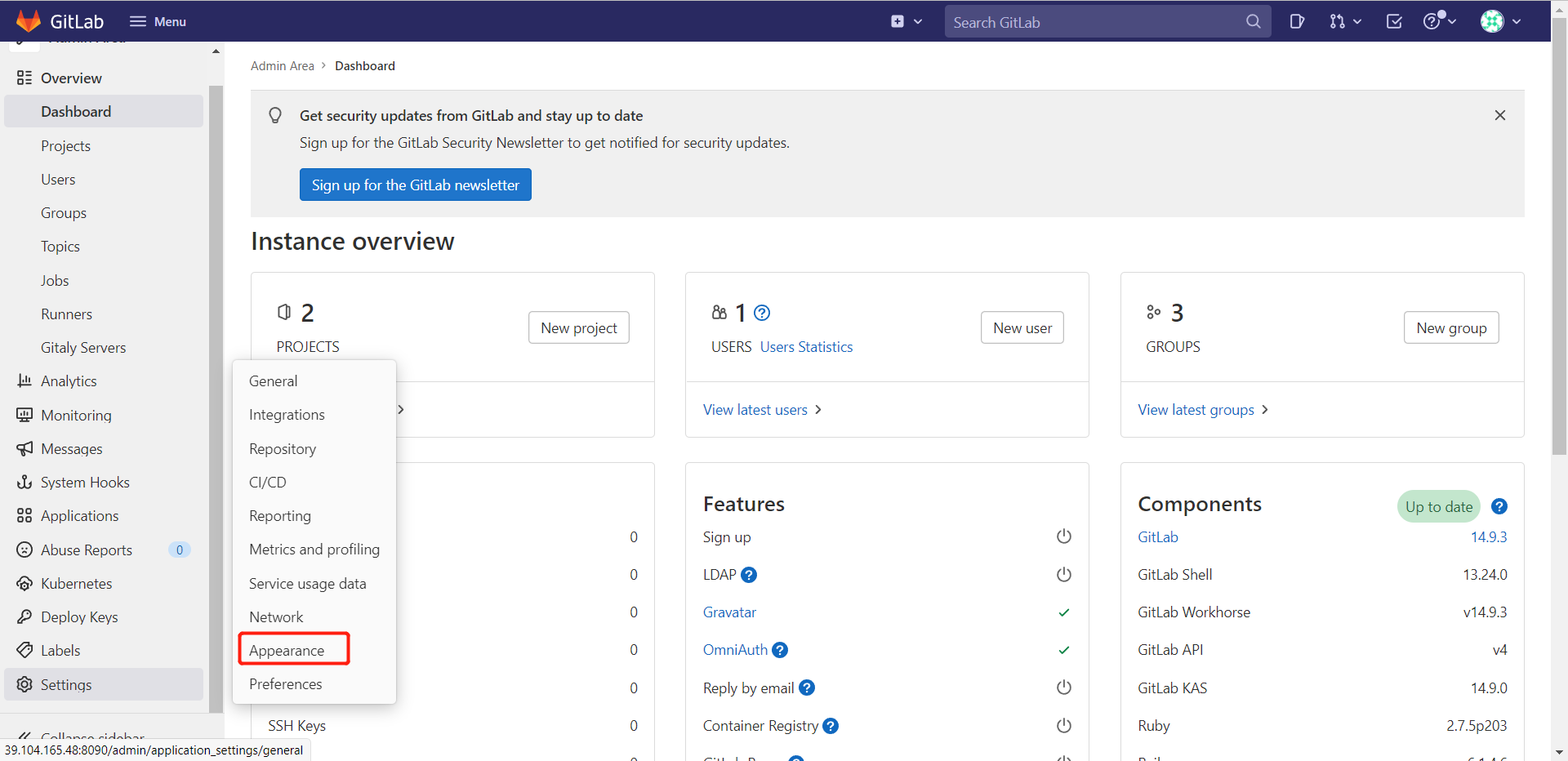
Task: Open the Help question mark menu
Action: point(1439,21)
